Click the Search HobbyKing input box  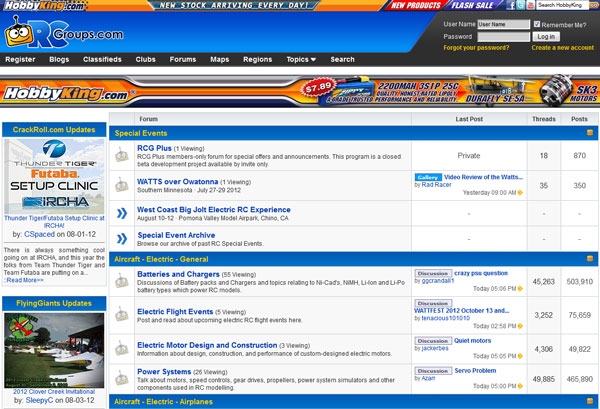coord(562,5)
